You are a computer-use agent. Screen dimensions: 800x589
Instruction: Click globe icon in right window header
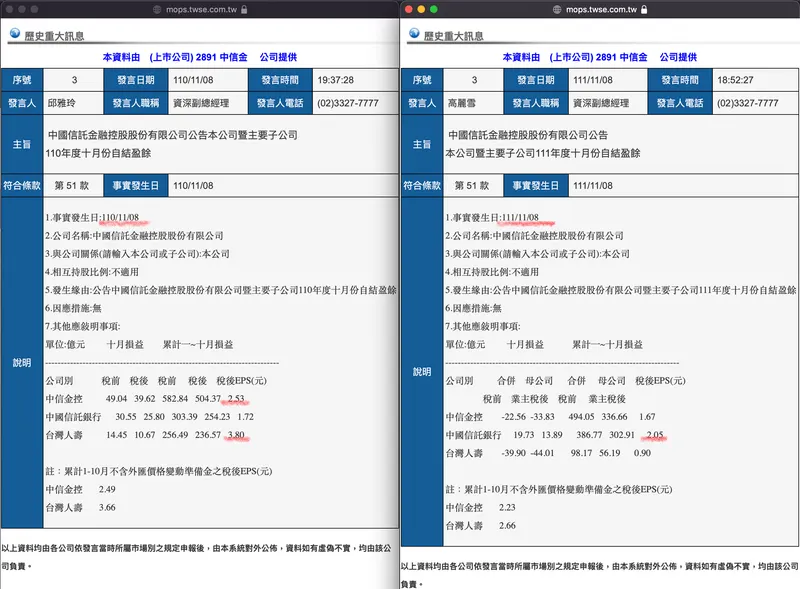pos(414,34)
